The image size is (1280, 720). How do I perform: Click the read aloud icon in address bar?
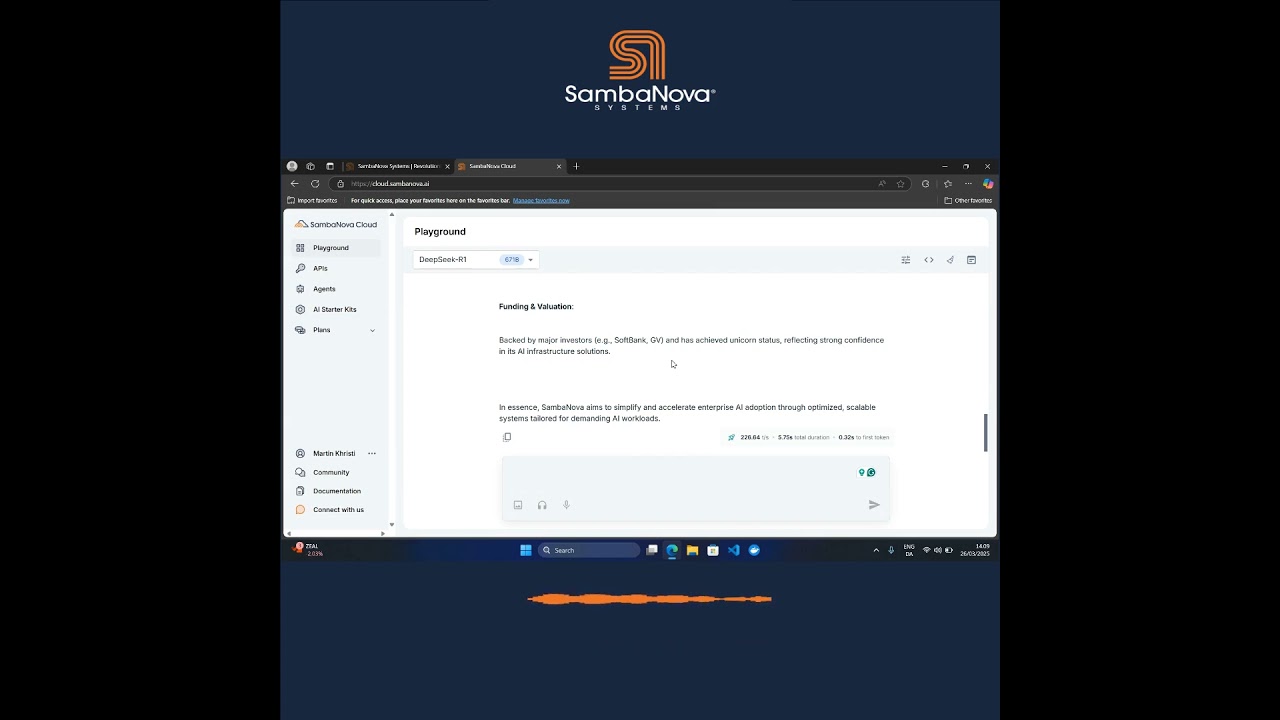pos(882,184)
